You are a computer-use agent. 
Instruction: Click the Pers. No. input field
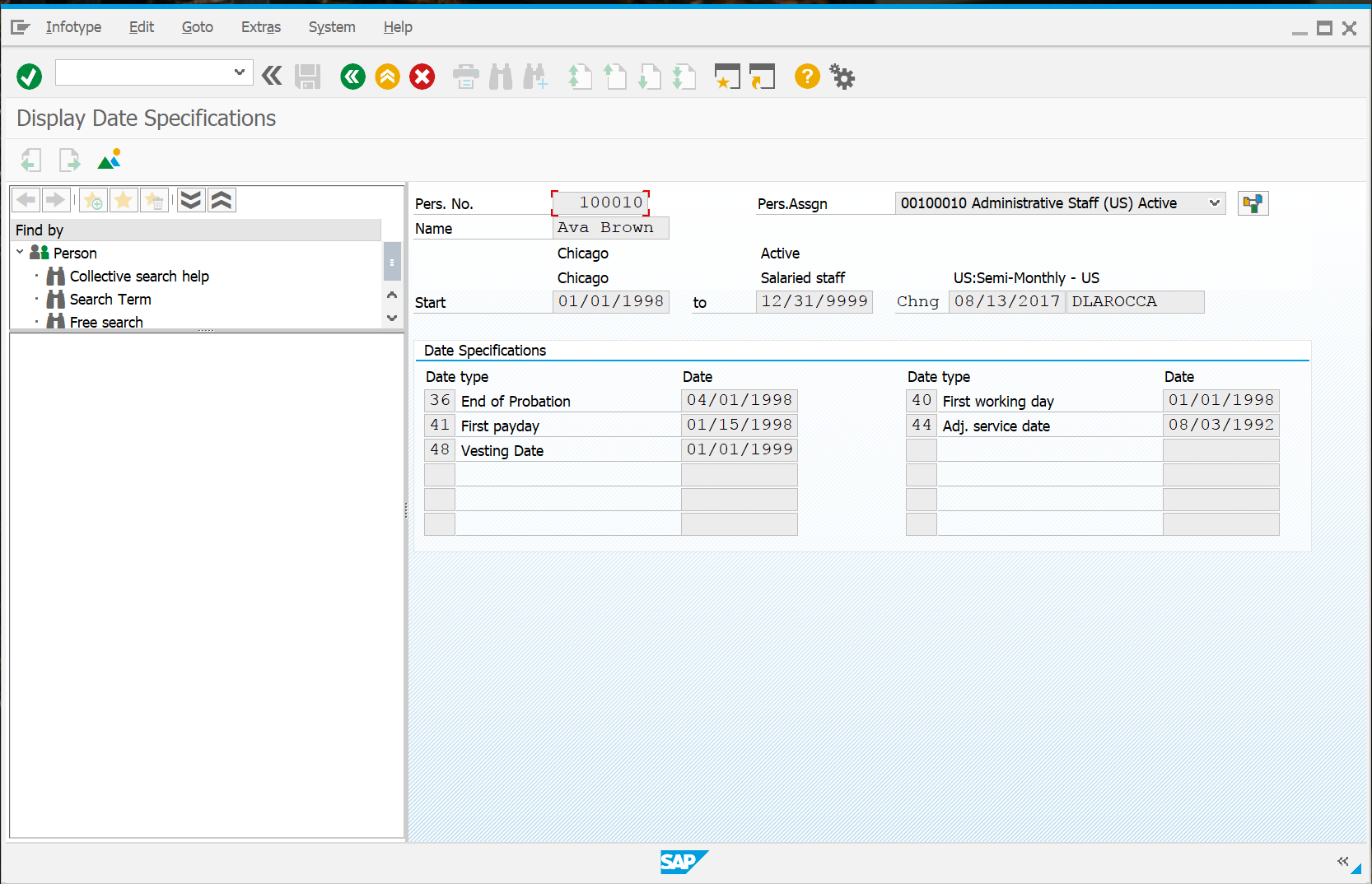[x=600, y=202]
